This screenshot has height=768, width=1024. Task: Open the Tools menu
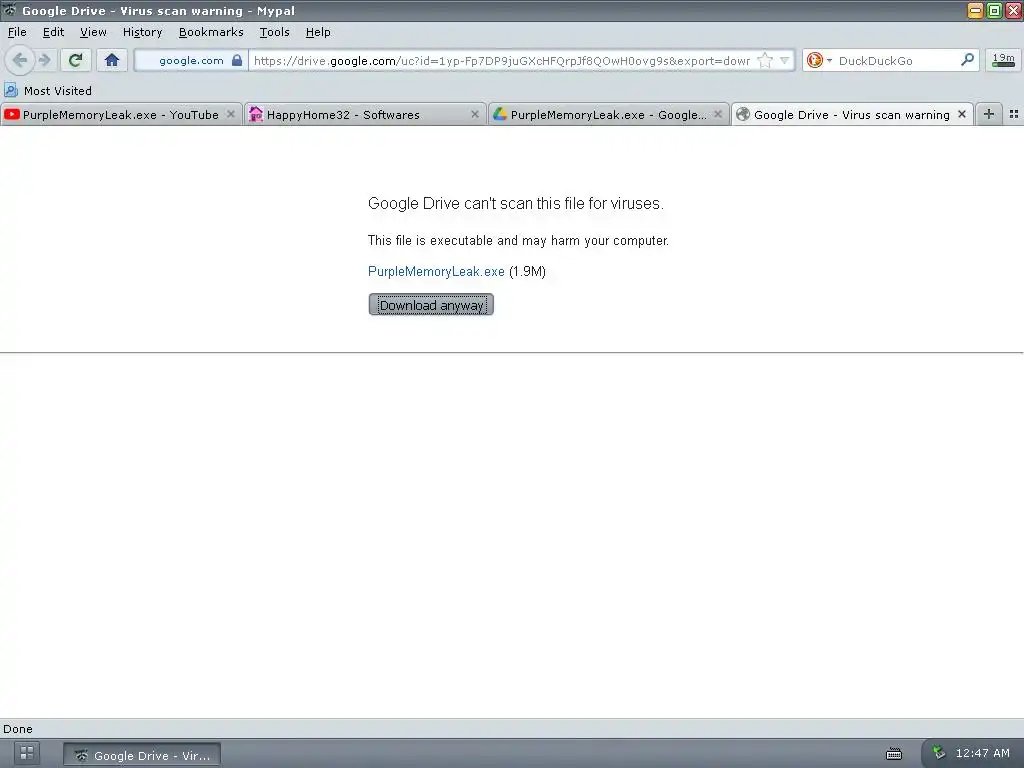(274, 32)
